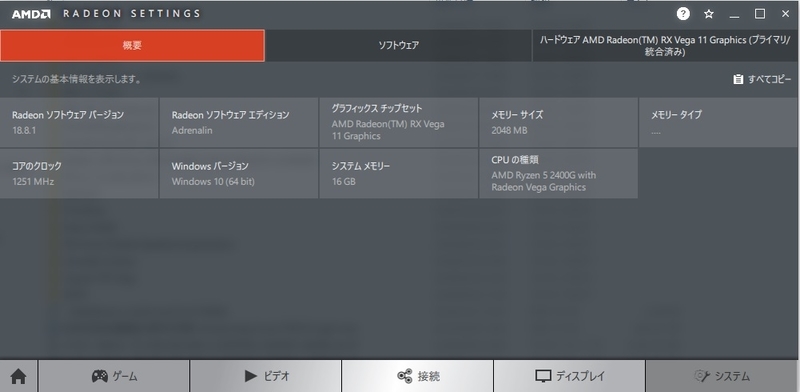This screenshot has width=800, height=392.
Task: Click the play icon on ビデオ tab
Action: pos(251,376)
